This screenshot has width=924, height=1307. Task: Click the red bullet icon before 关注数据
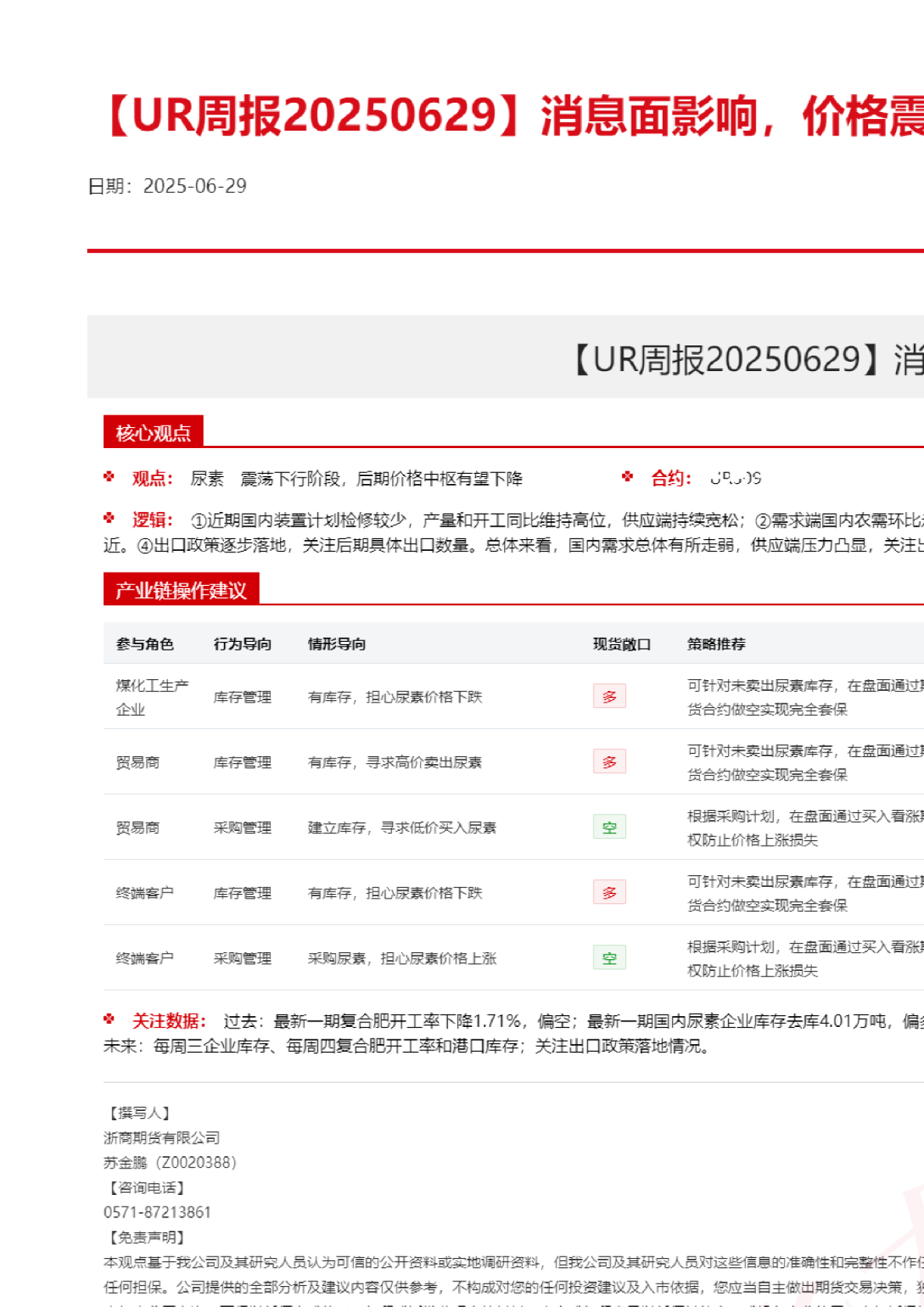pos(109,1019)
